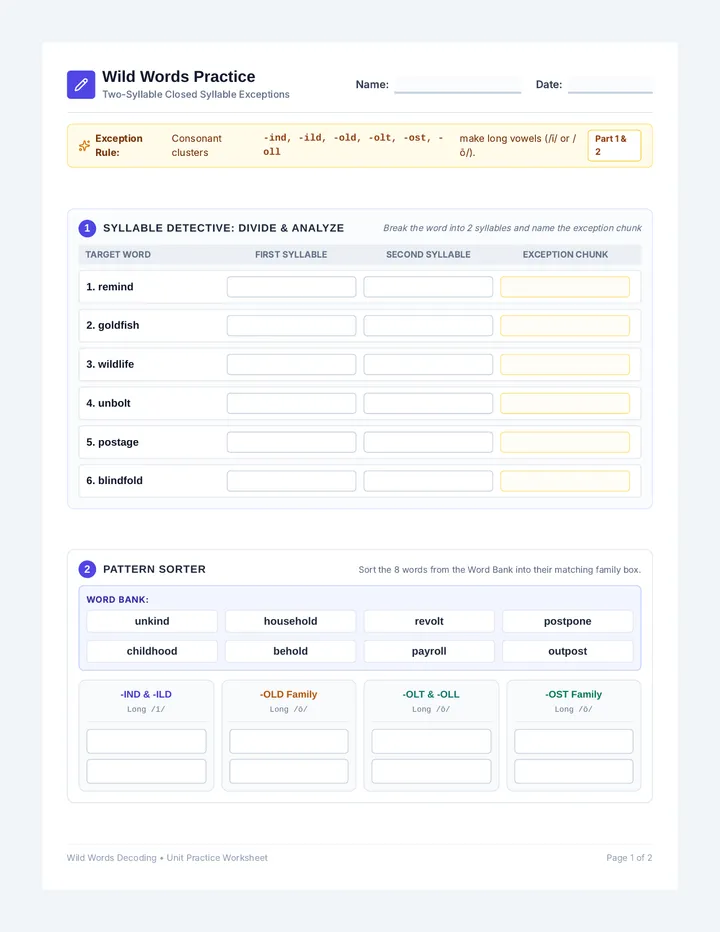Click Exception Chunk box for postage
720x932 pixels.
pos(565,442)
